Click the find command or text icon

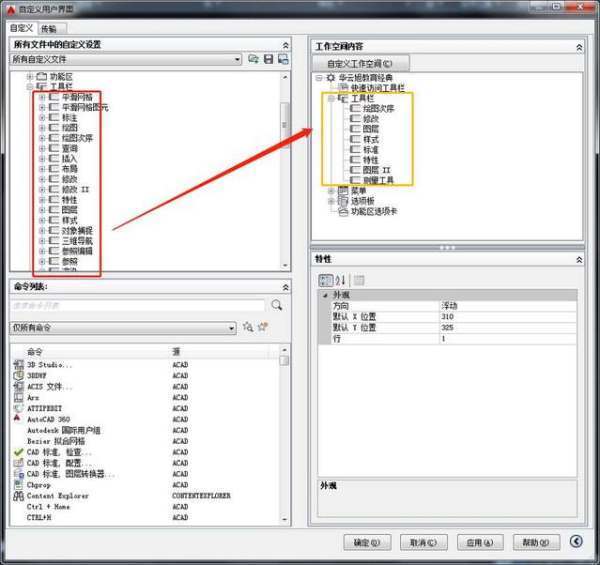(248, 327)
